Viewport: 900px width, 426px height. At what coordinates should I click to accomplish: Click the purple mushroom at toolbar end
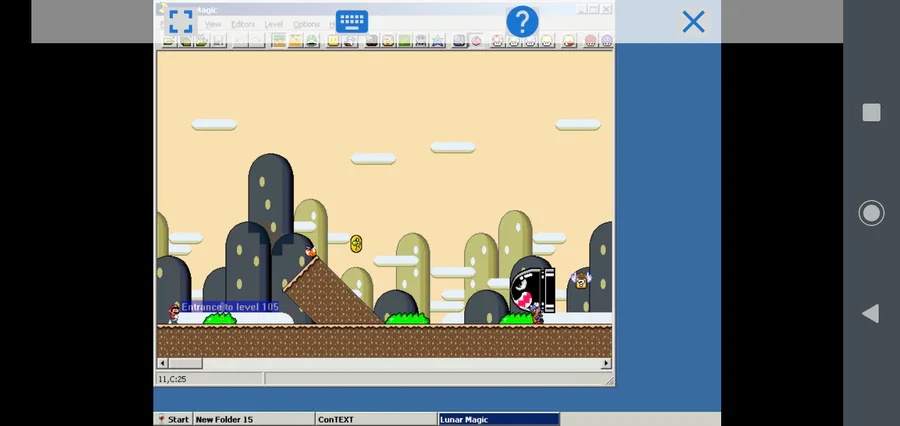tap(607, 40)
